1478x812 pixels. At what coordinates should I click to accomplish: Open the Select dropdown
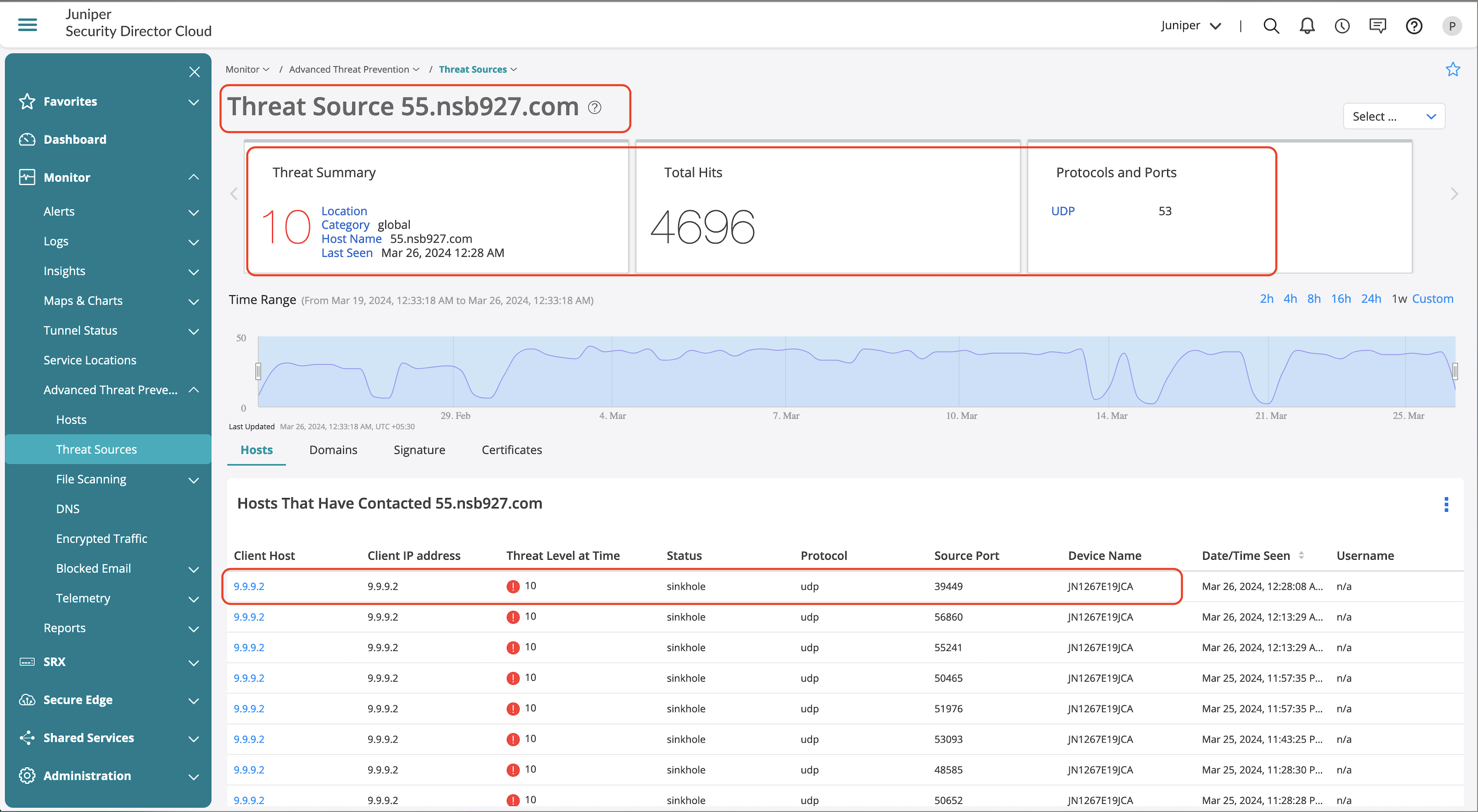(x=1393, y=116)
